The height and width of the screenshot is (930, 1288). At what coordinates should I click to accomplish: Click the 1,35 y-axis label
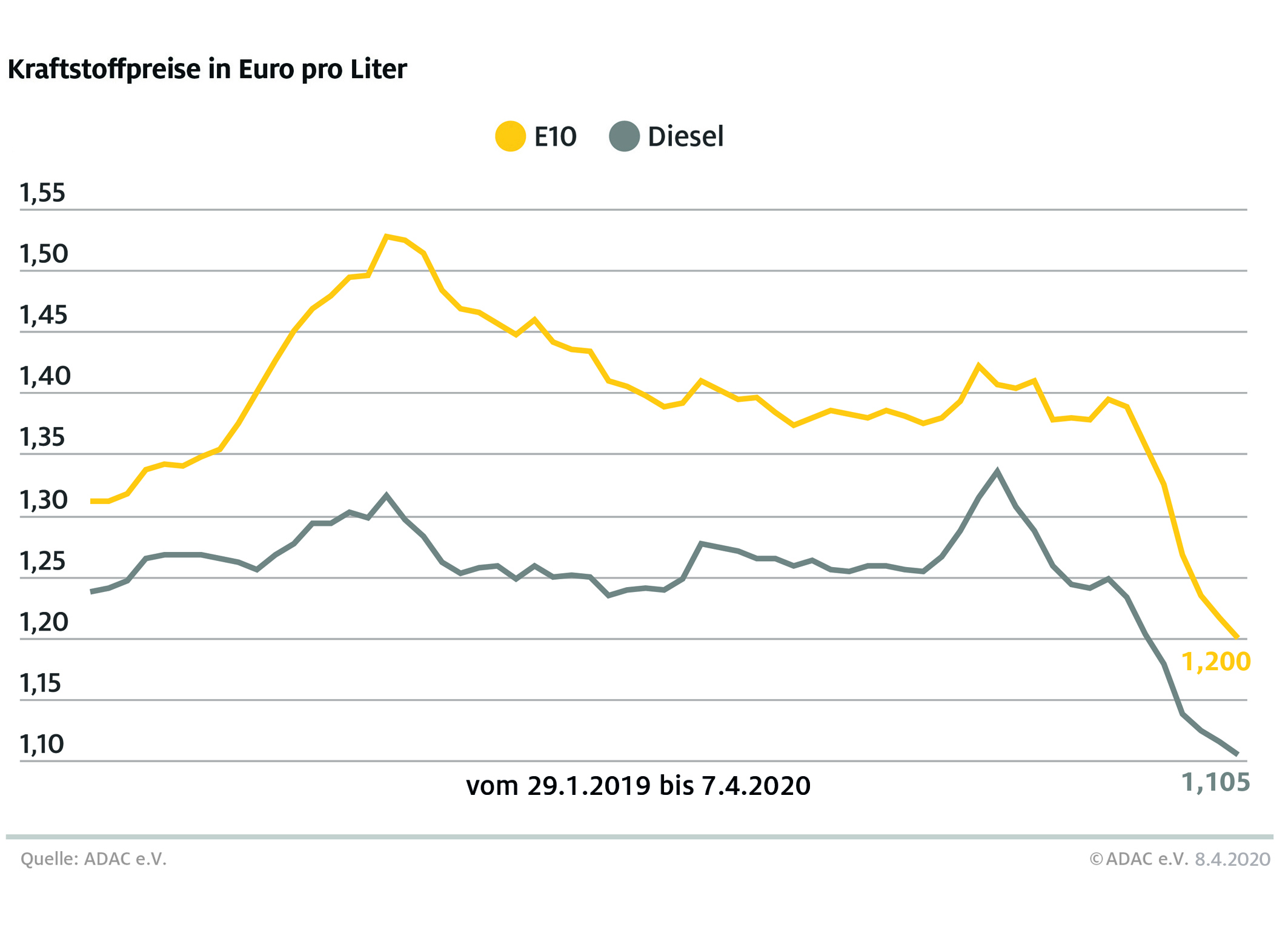pyautogui.click(x=42, y=438)
